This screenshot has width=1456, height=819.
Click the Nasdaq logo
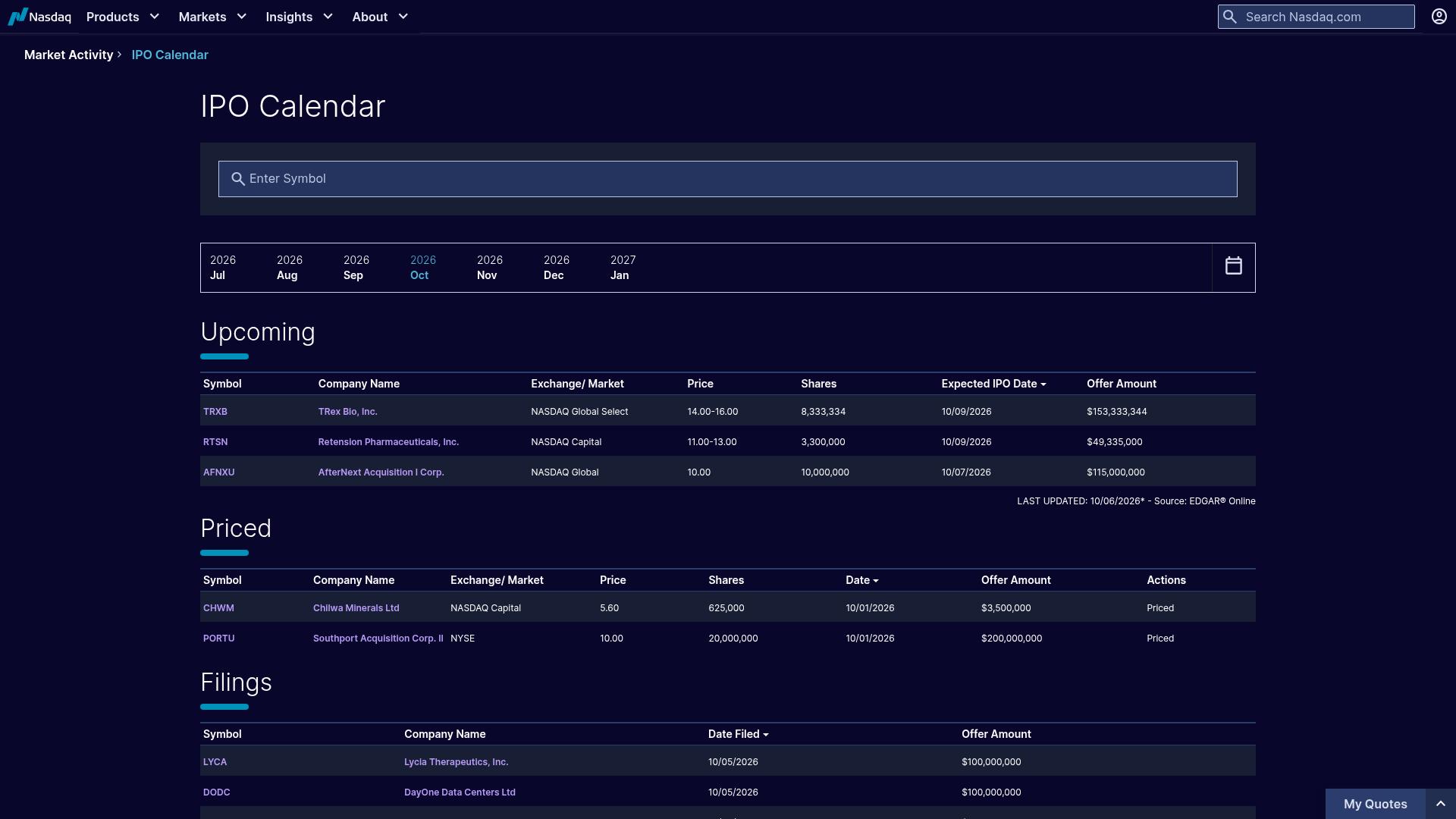coord(39,17)
